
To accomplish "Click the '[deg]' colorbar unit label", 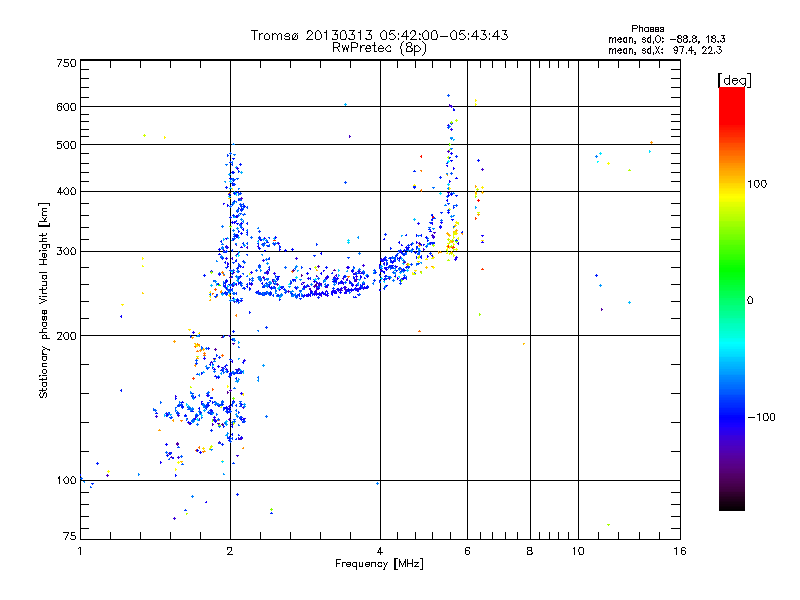I will click(x=734, y=80).
